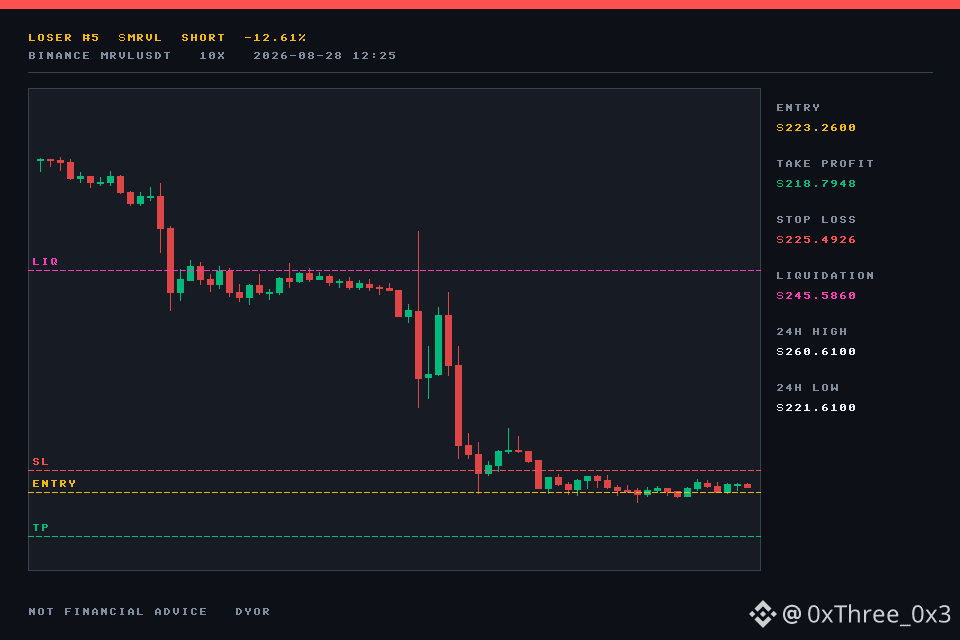960x640 pixels.
Task: Click the "BINANCE MRVLUSDT" text
Action: click(100, 56)
